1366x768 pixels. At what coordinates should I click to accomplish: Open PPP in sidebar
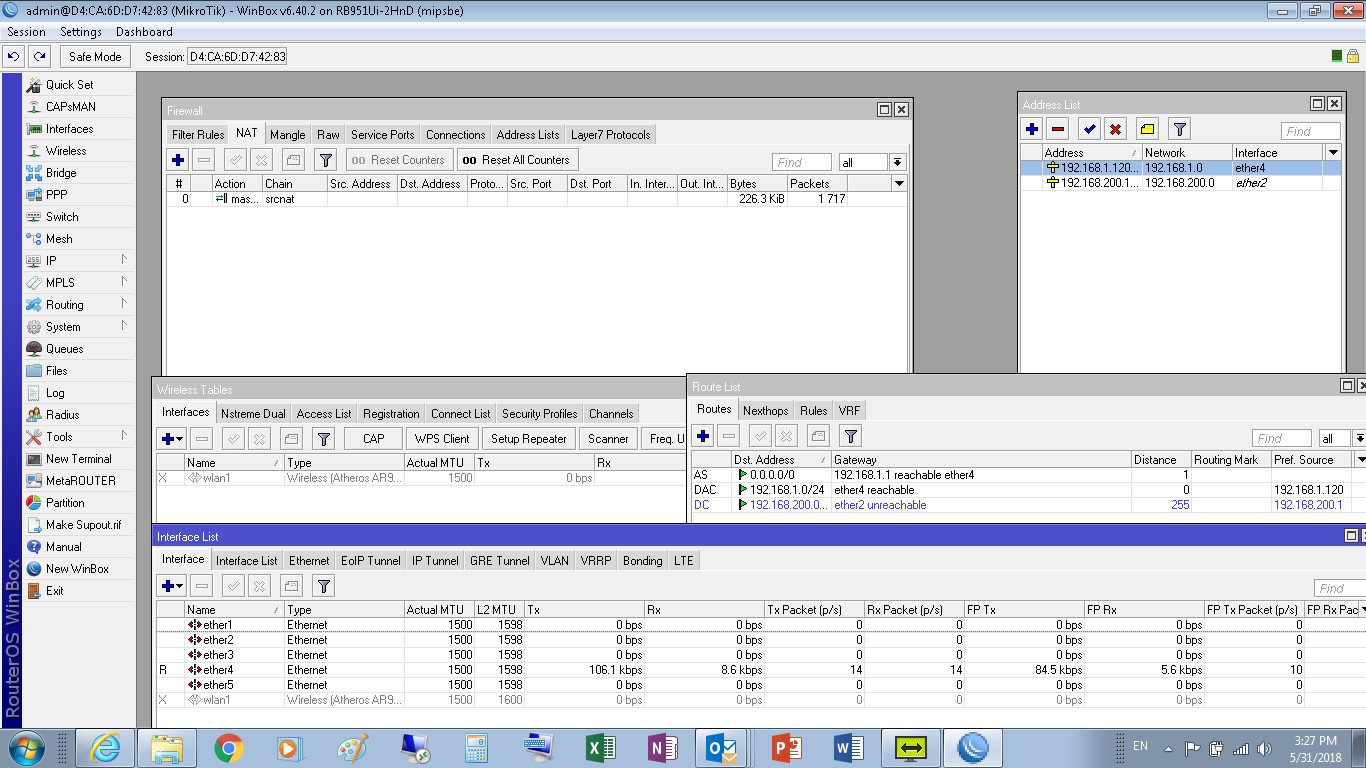pyautogui.click(x=57, y=195)
